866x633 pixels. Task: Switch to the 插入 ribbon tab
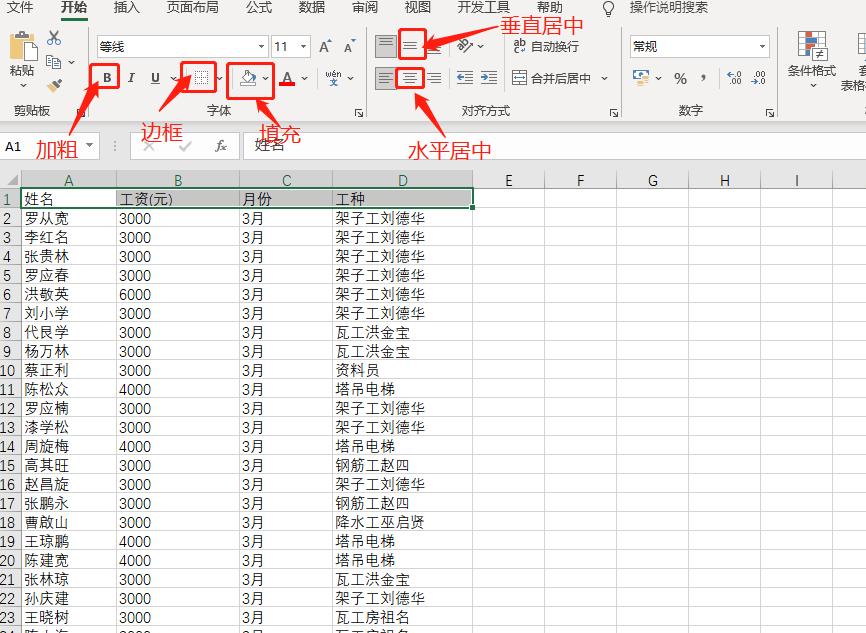click(126, 8)
